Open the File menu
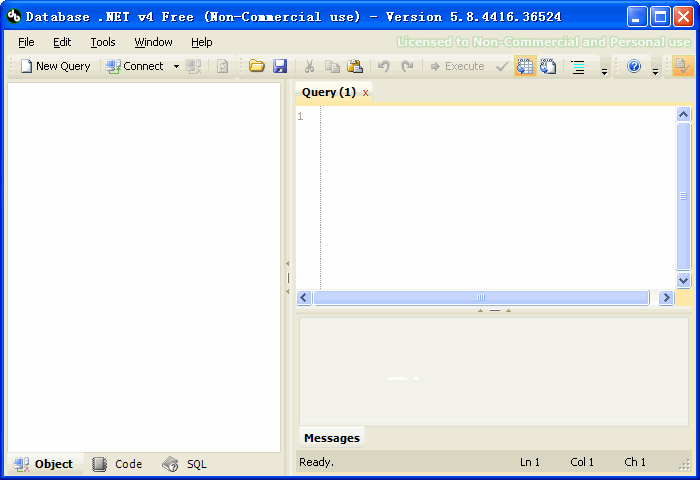700x480 pixels. click(x=26, y=42)
